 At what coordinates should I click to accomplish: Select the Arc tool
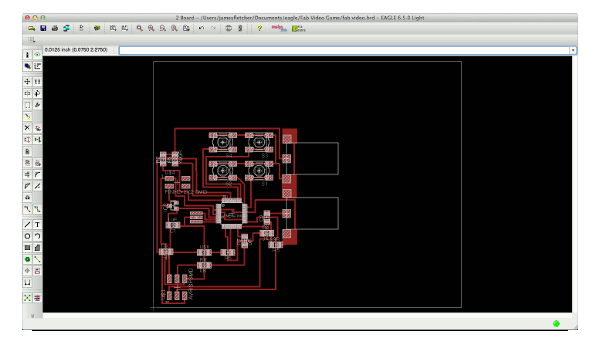[x=37, y=236]
